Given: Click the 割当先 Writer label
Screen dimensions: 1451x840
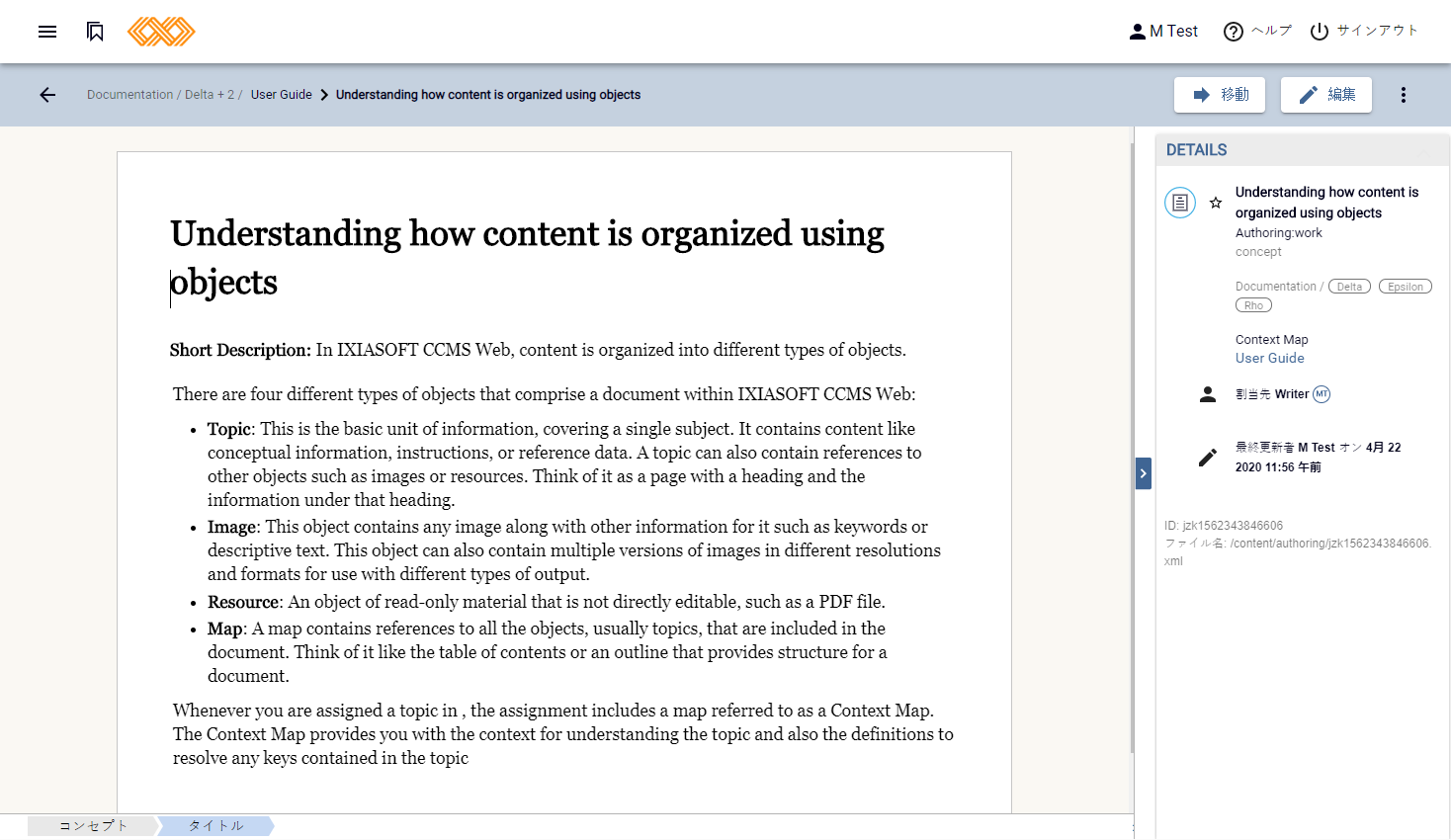Looking at the screenshot, I should pos(1272,394).
